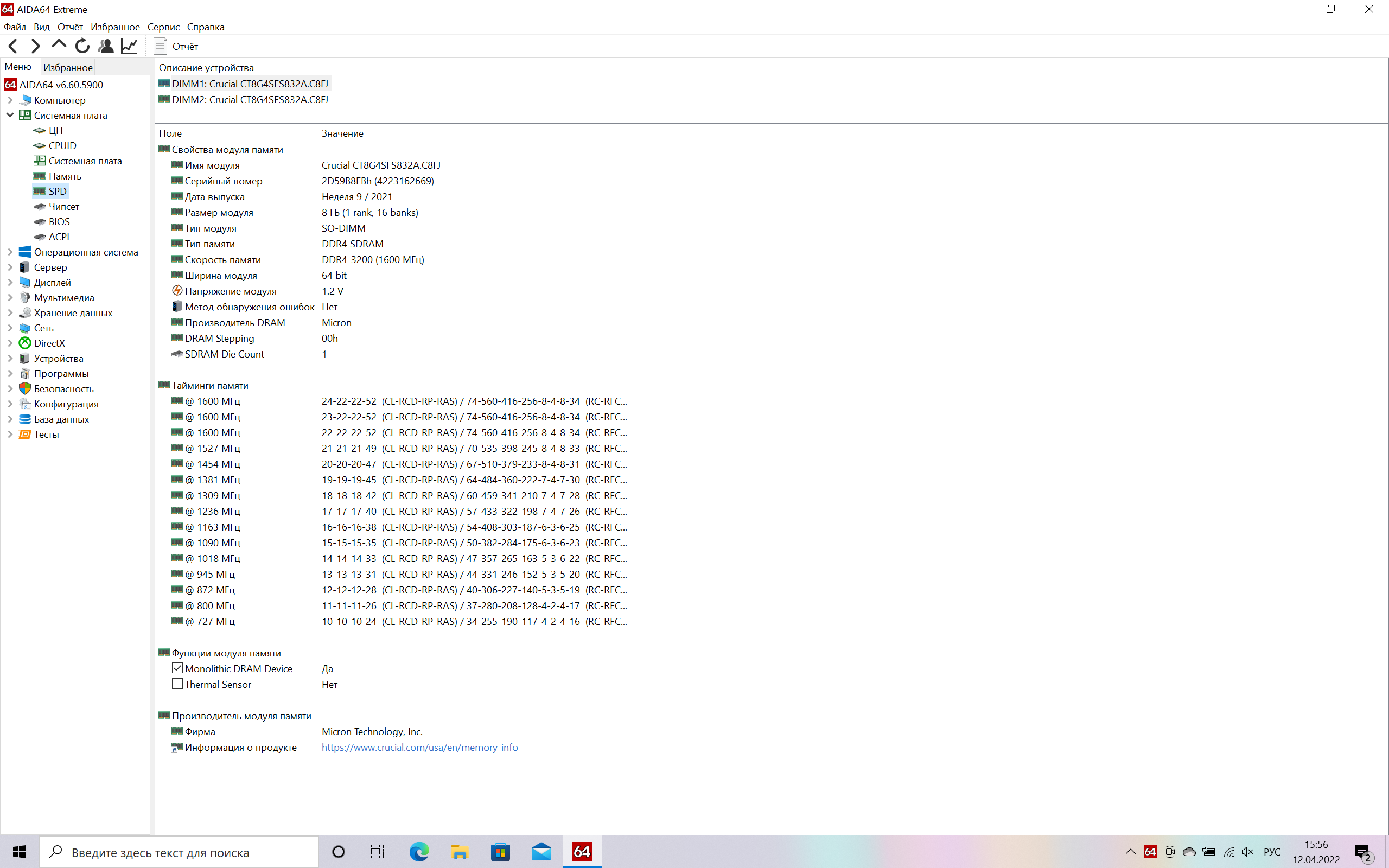1389x868 pixels.
Task: Select the DIMM2 Crucial module entry
Action: tap(250, 100)
